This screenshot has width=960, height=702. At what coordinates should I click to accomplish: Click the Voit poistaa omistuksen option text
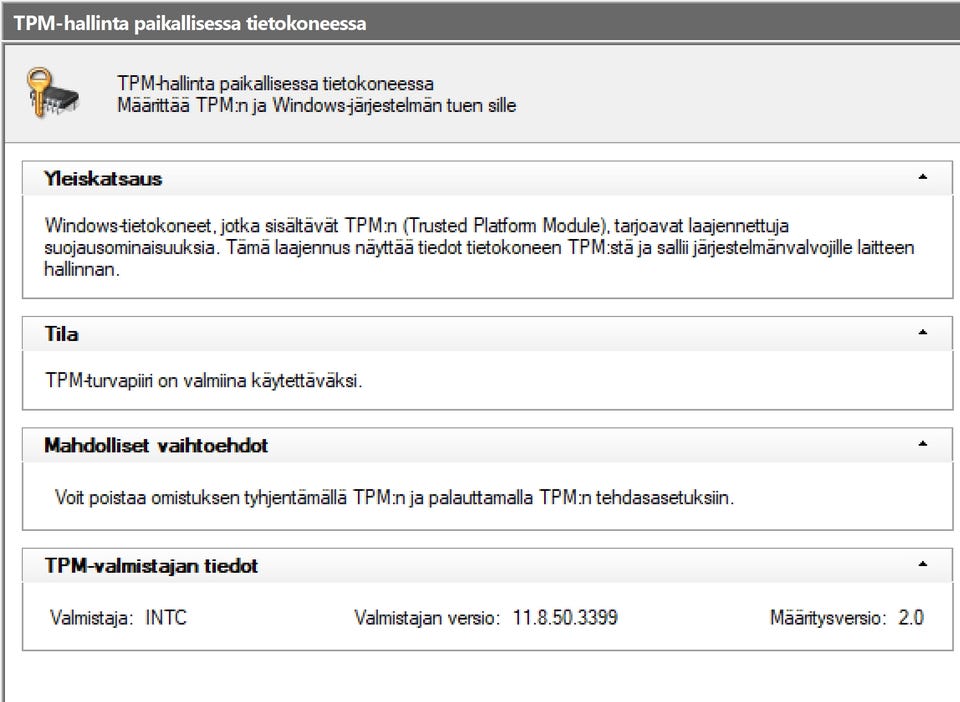click(394, 497)
